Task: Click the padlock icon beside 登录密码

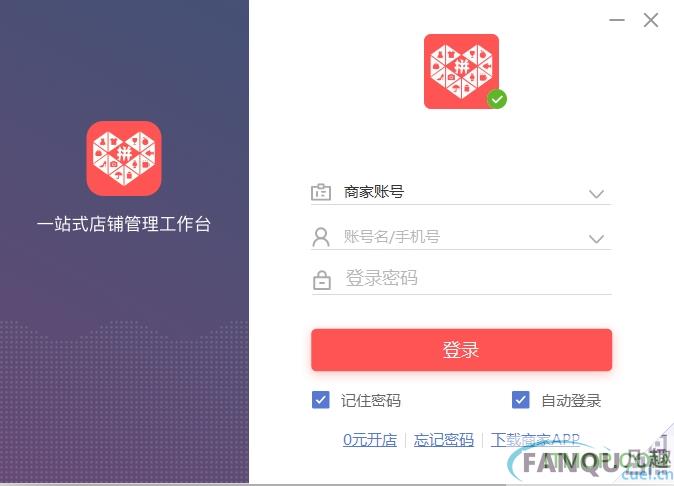Action: (x=322, y=280)
